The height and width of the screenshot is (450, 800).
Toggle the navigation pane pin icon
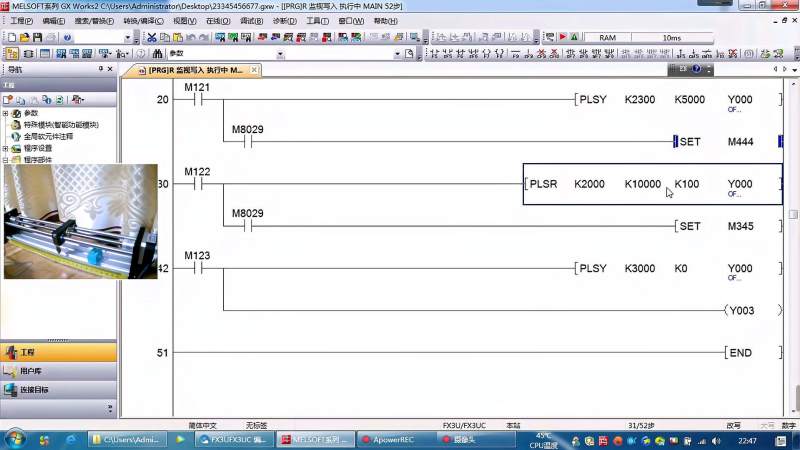[99, 70]
